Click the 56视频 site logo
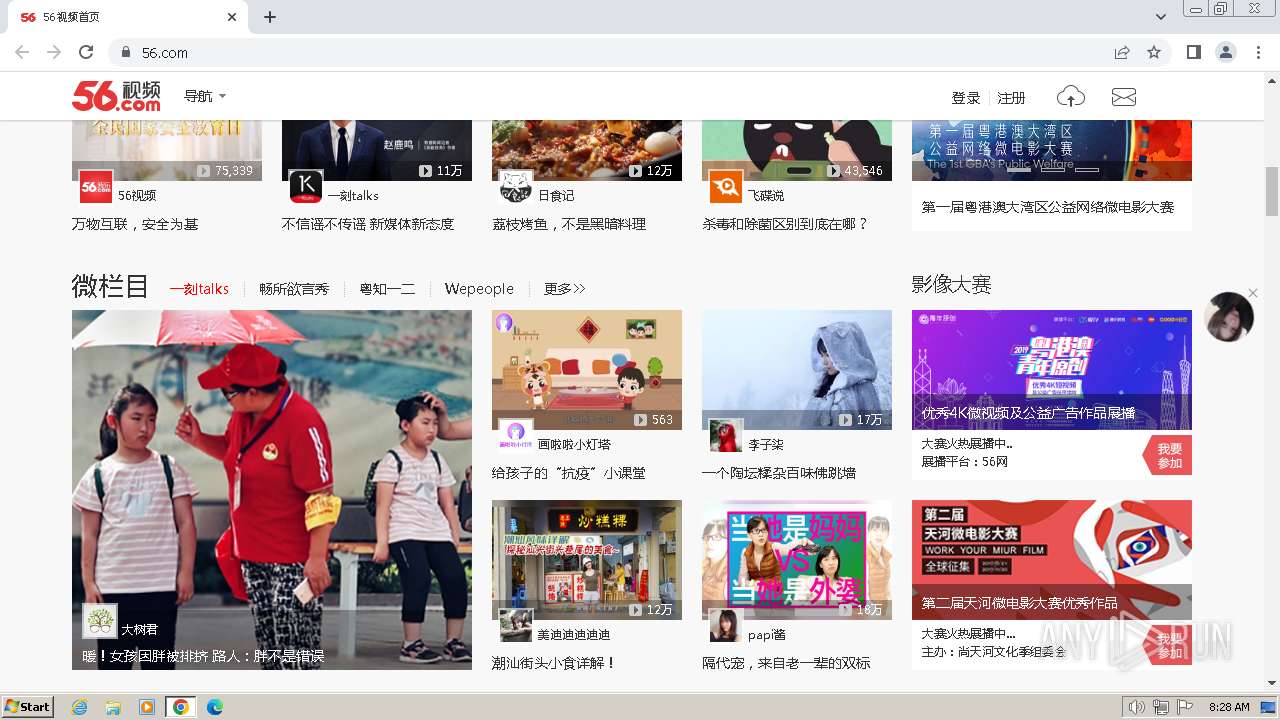Image resolution: width=1280 pixels, height=720 pixels. tap(116, 96)
